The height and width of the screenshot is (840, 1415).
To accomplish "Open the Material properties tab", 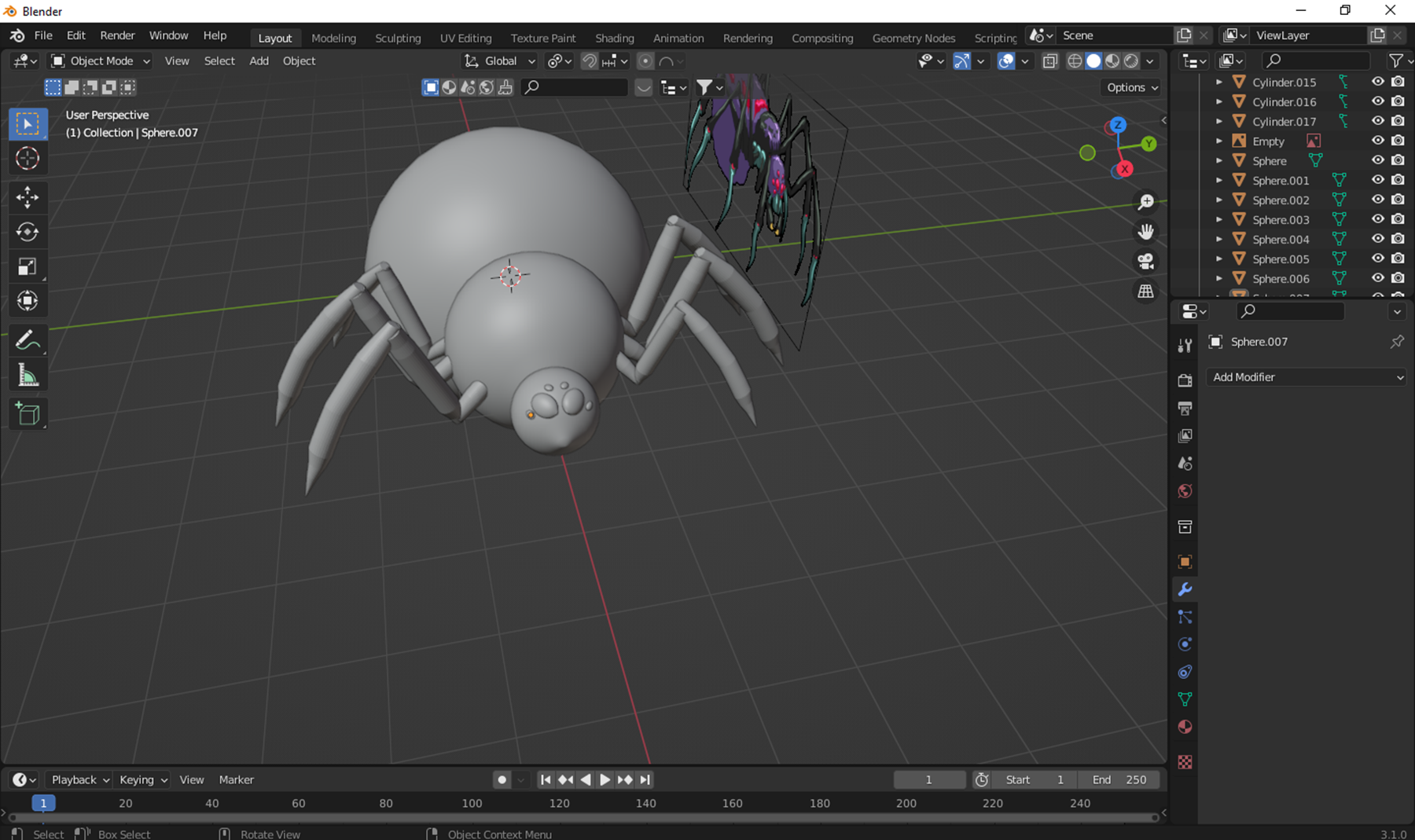I will tap(1185, 727).
